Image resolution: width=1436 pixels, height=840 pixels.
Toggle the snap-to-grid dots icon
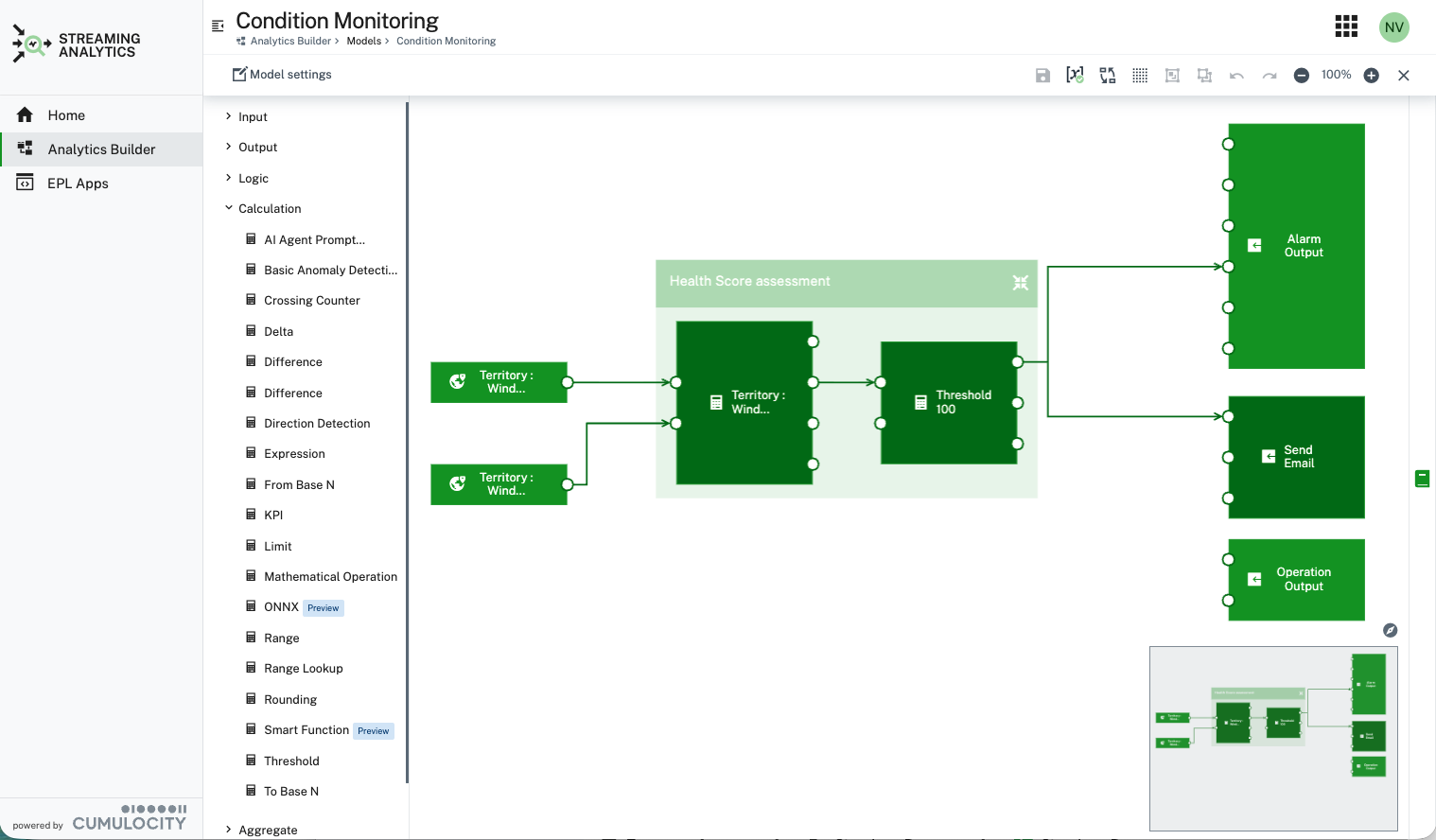tap(1140, 76)
